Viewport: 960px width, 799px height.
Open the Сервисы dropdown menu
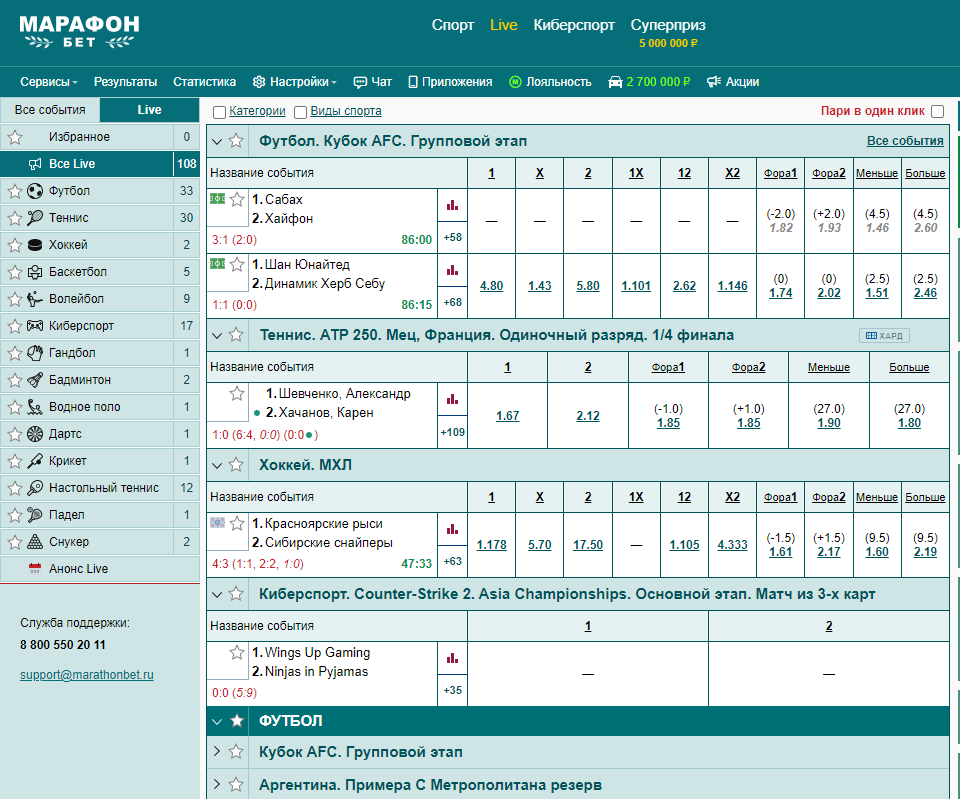click(48, 82)
